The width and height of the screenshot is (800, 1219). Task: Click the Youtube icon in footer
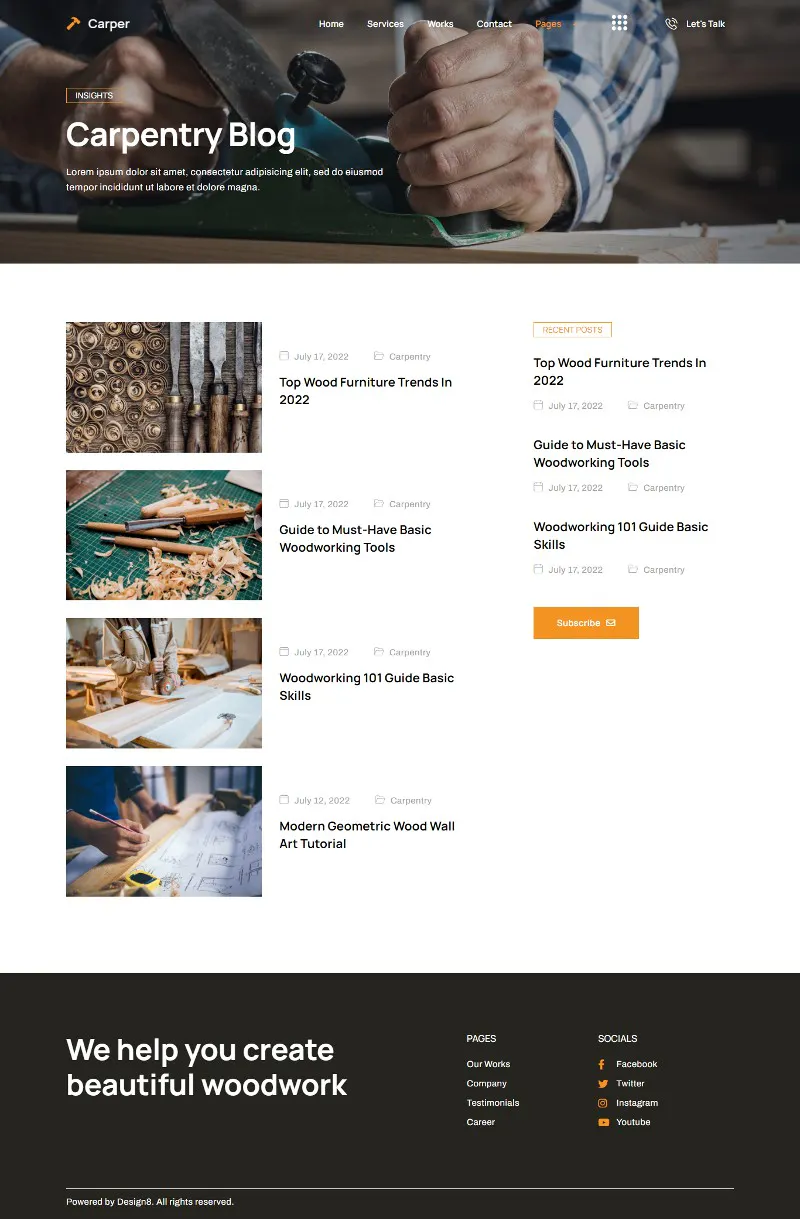coord(603,1122)
